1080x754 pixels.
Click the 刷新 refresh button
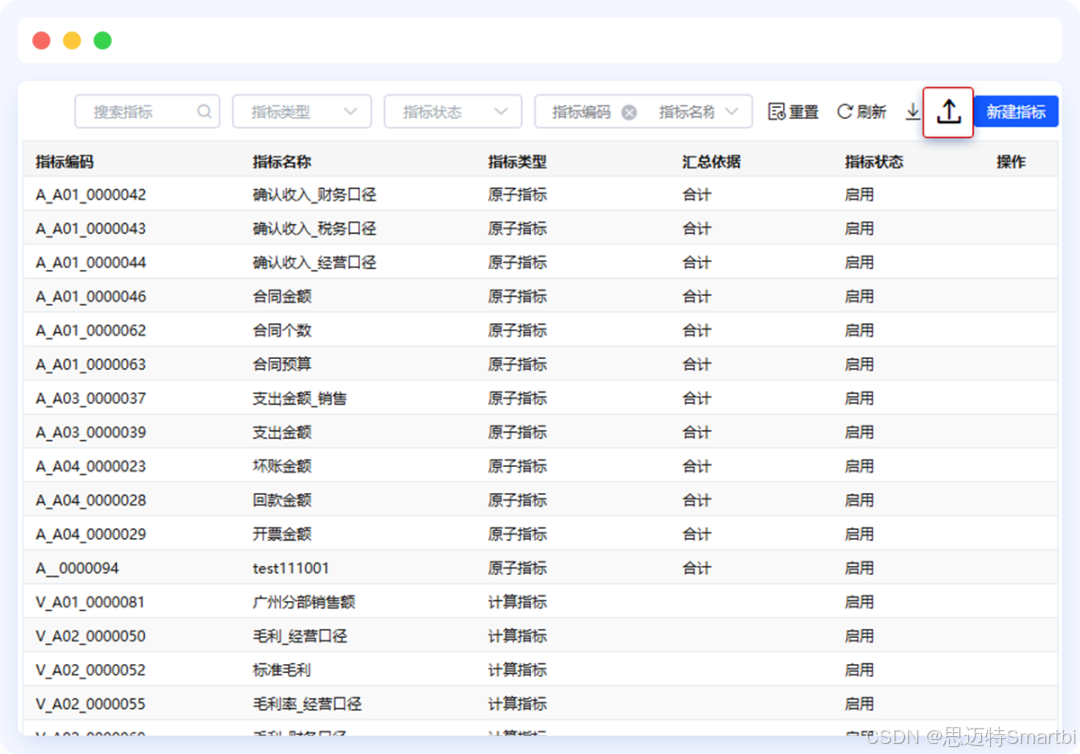point(862,112)
